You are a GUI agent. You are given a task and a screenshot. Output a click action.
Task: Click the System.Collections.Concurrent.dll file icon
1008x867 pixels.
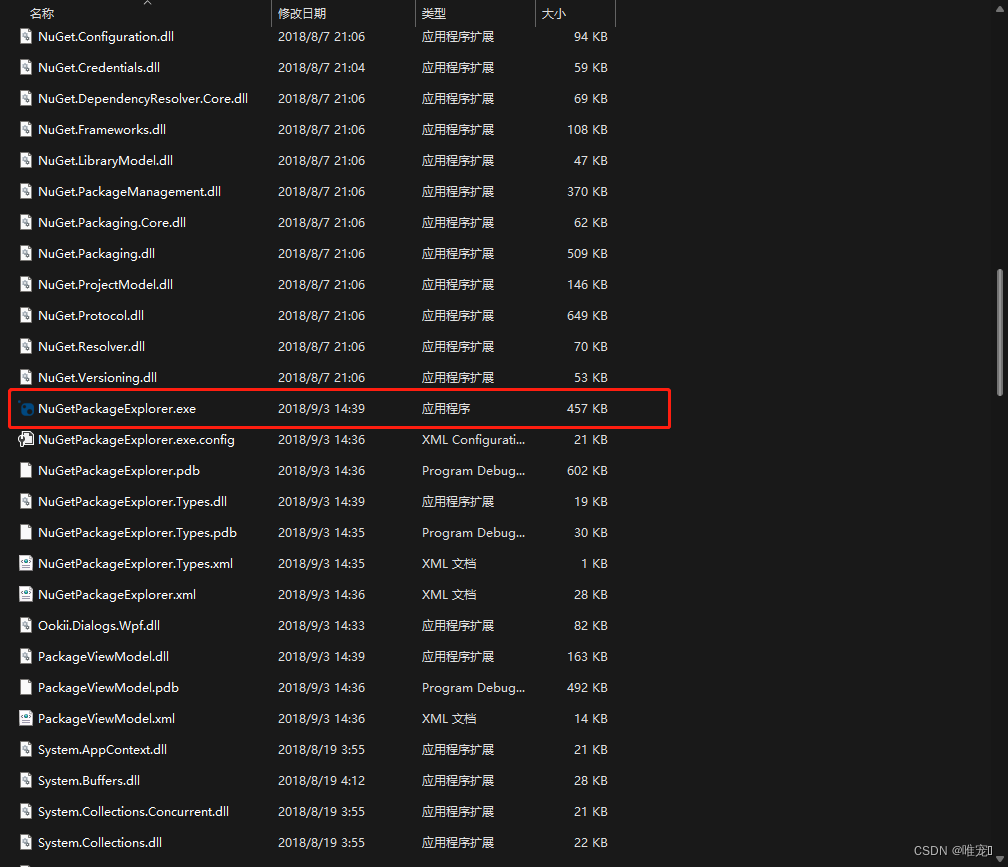pyautogui.click(x=26, y=812)
